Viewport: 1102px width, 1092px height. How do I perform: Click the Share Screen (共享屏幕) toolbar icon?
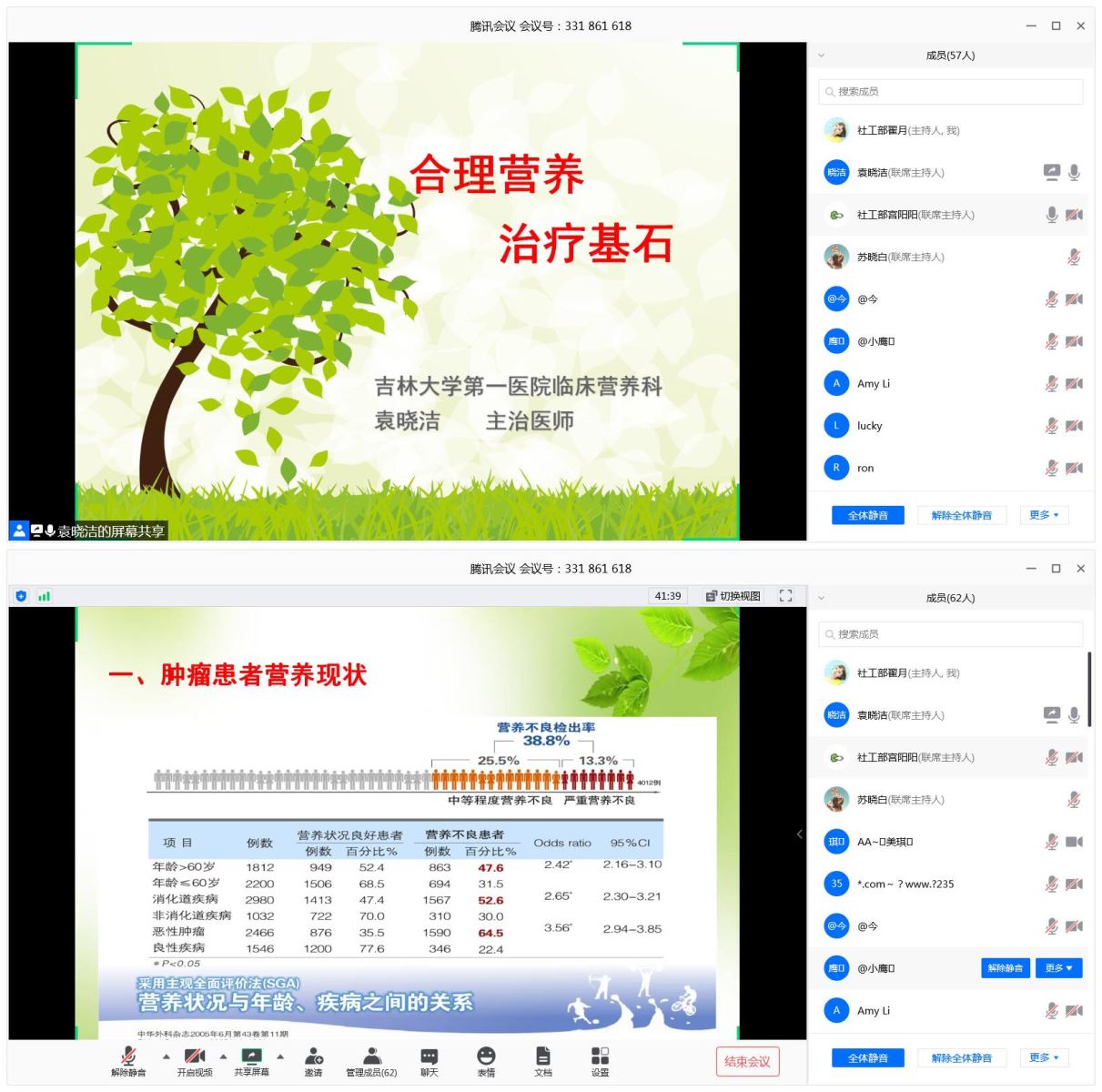point(250,1057)
